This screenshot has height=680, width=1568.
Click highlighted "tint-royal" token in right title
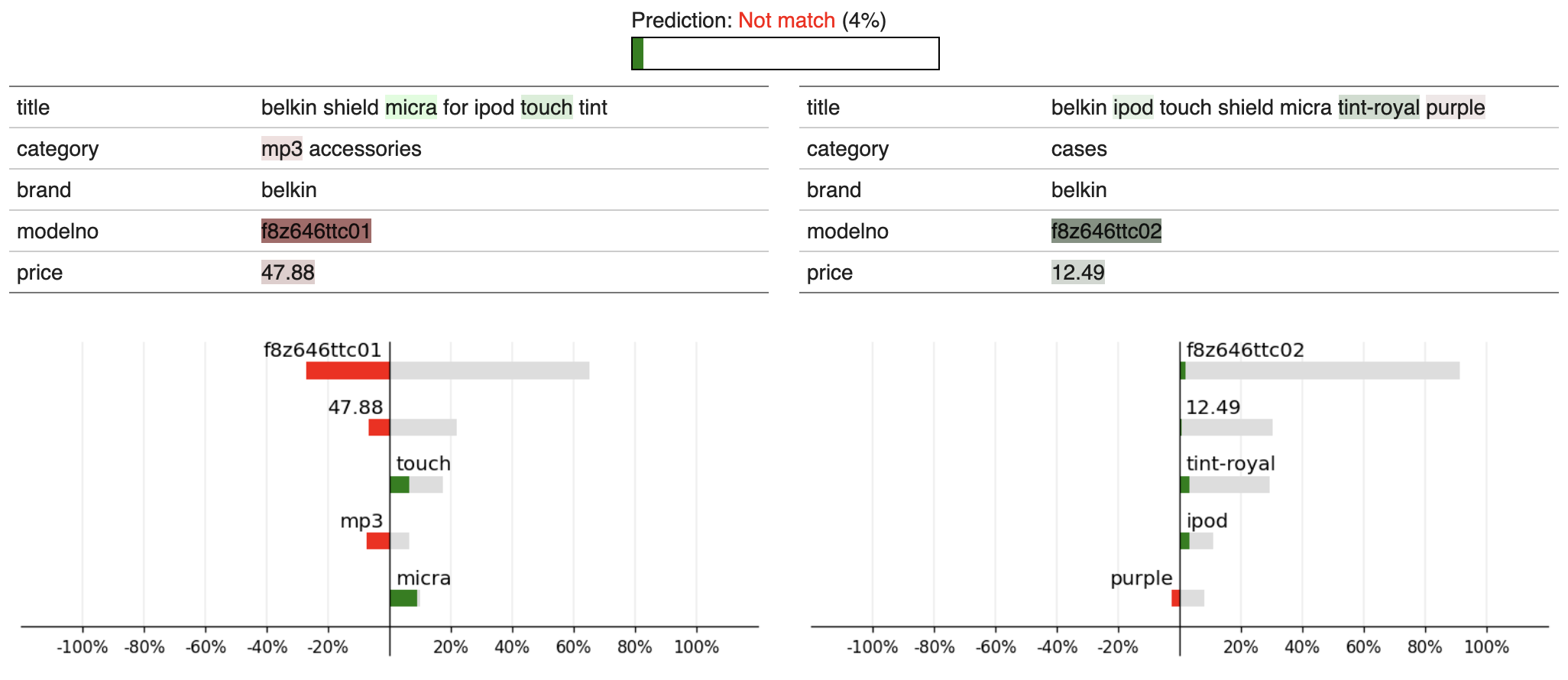(1378, 107)
